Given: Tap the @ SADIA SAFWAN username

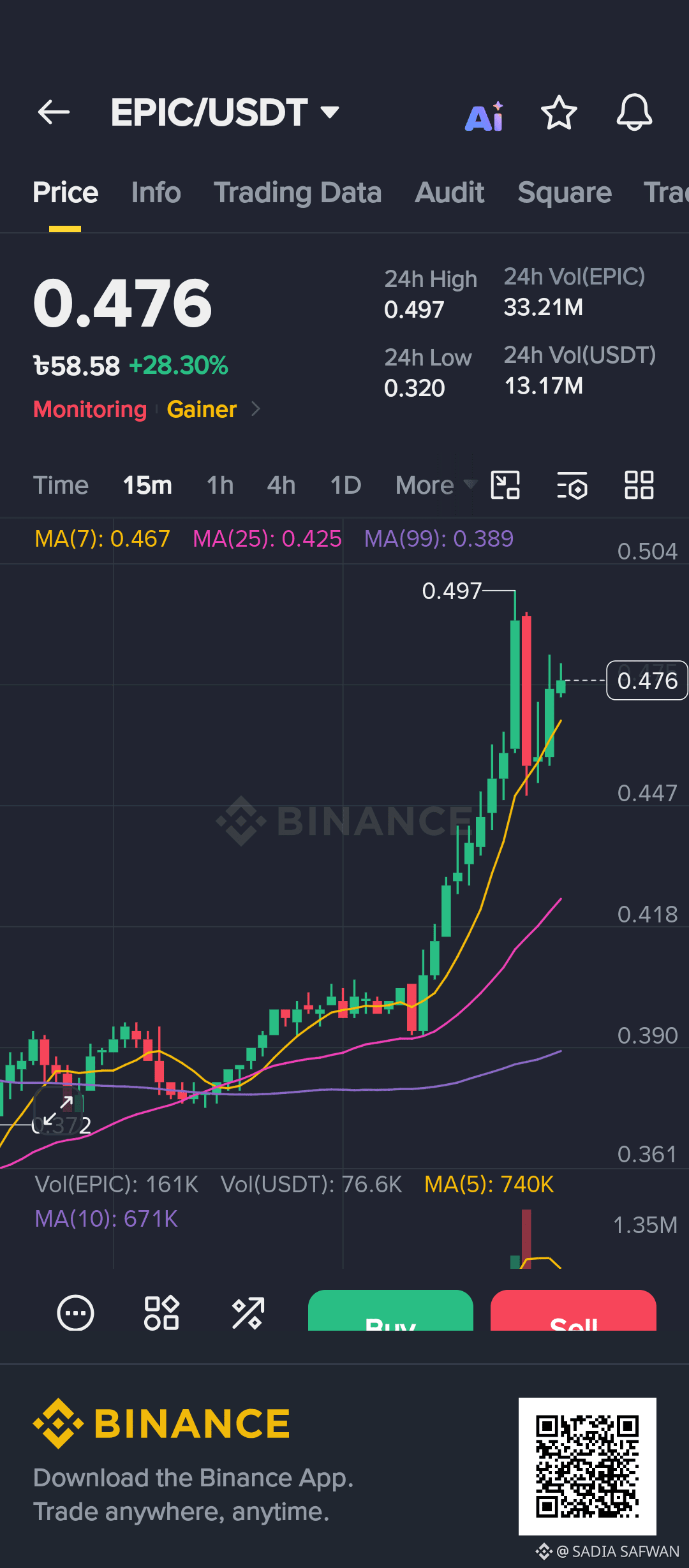Looking at the screenshot, I should (618, 1551).
